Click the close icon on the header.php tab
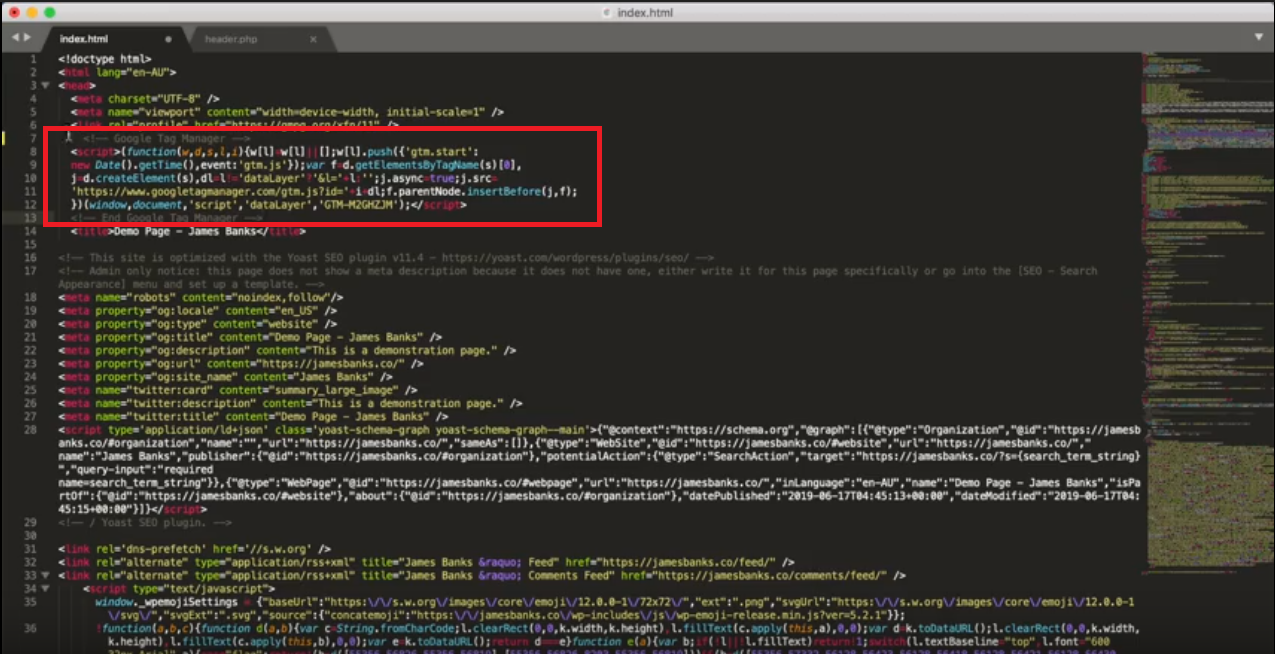 click(313, 39)
